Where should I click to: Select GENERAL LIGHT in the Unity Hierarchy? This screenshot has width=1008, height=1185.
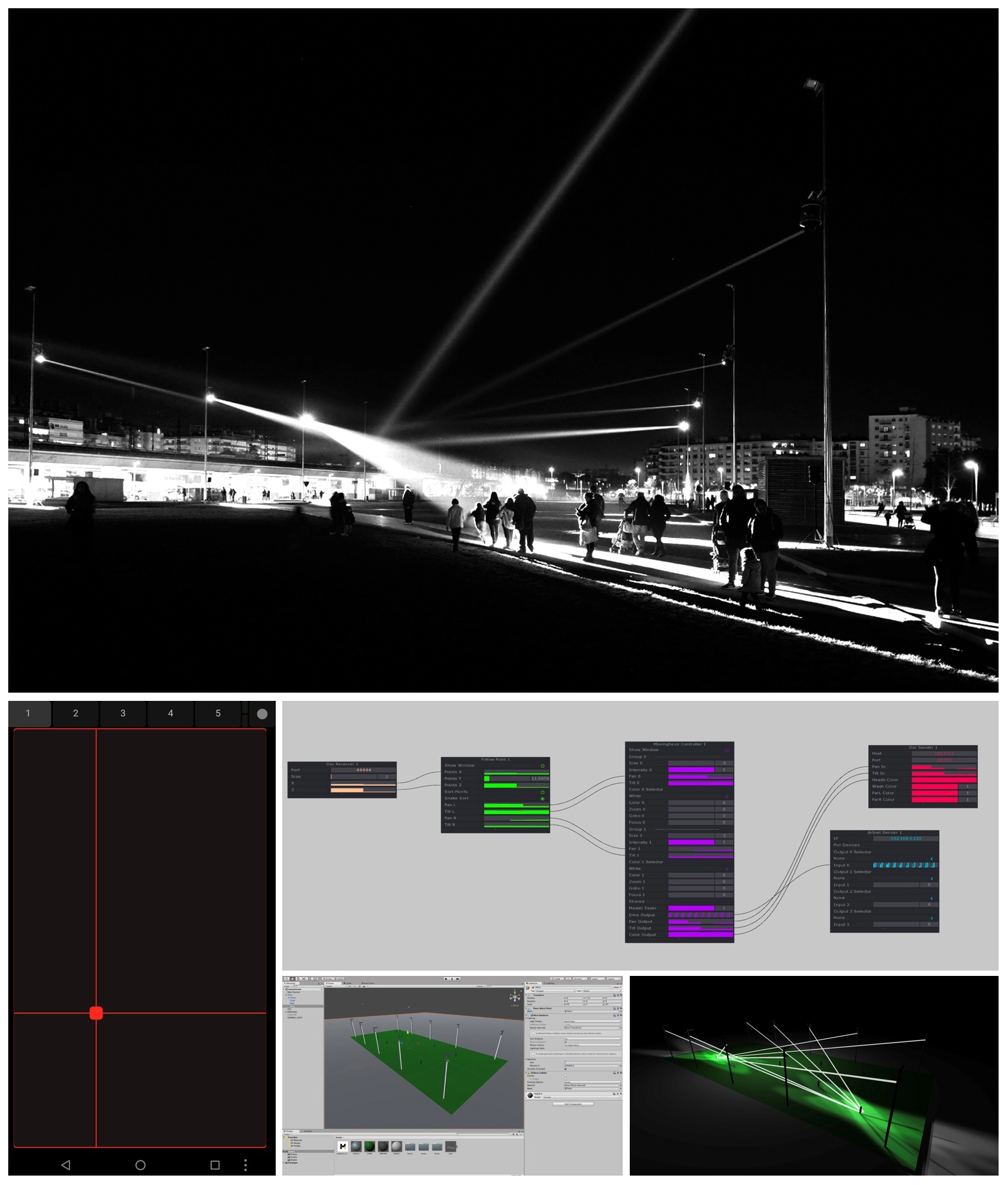(295, 1018)
